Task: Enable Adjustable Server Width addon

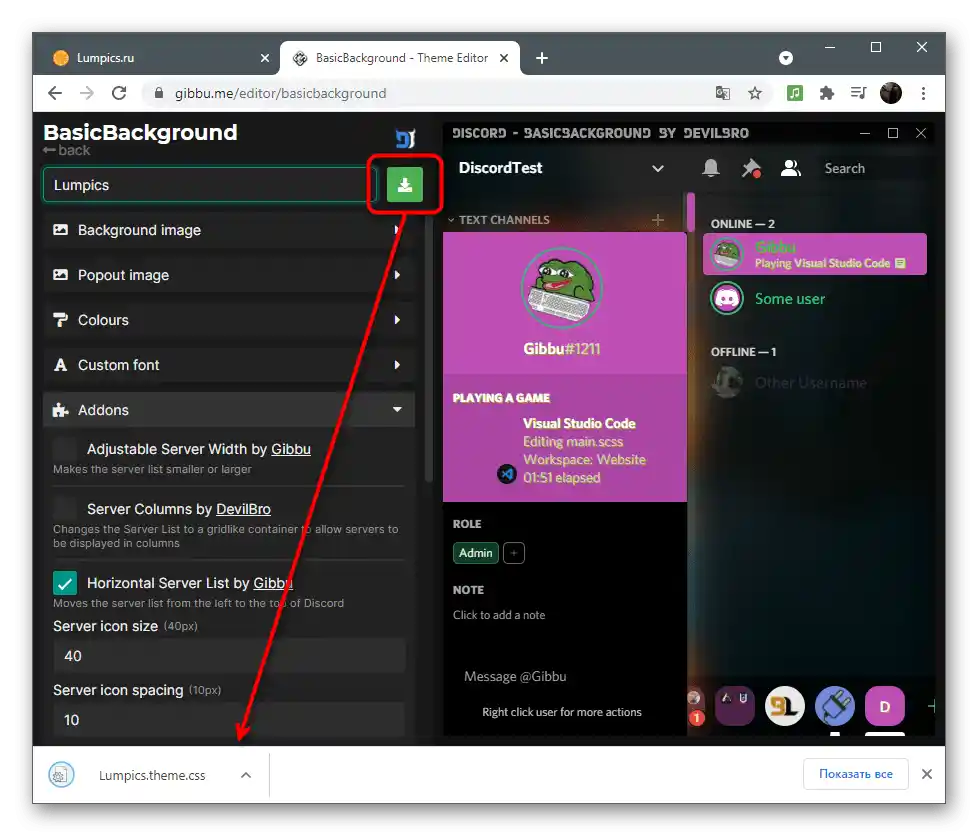Action: (65, 449)
